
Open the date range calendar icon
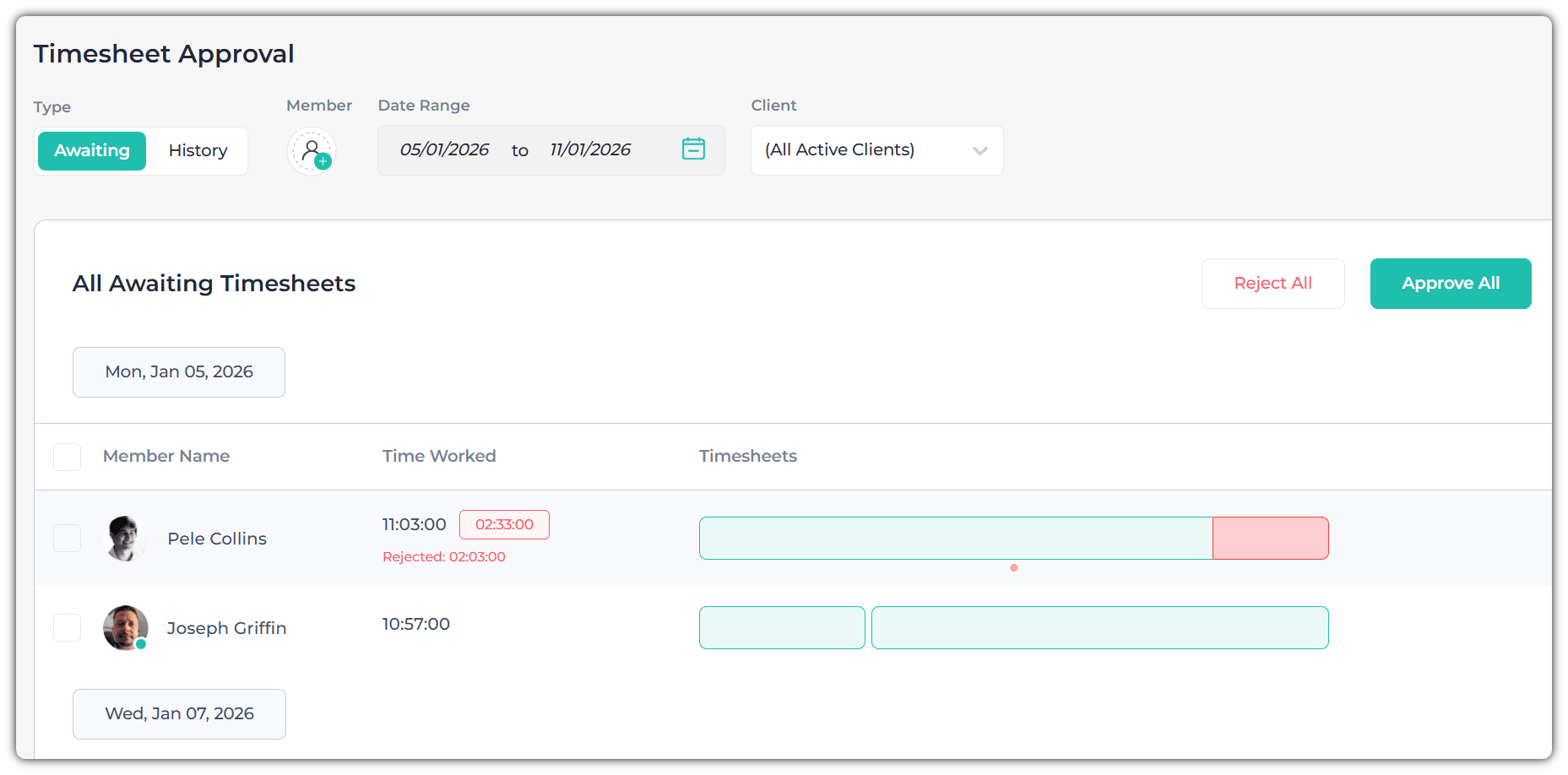[x=693, y=149]
